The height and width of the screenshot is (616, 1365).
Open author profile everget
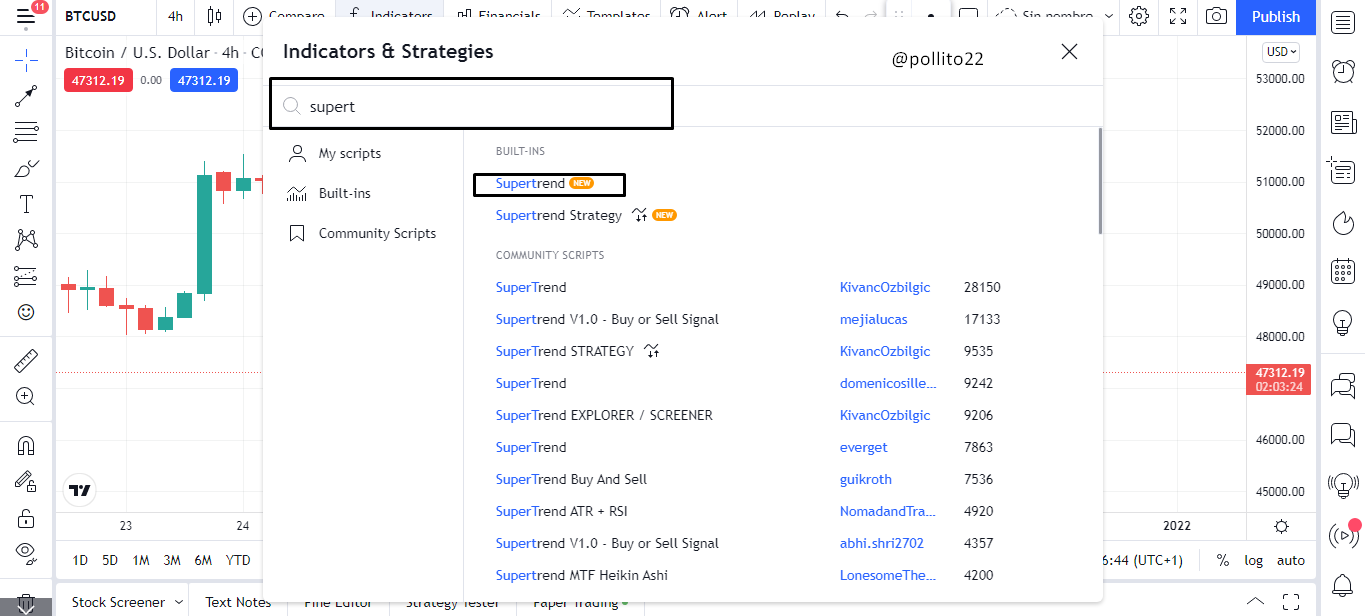click(x=864, y=447)
